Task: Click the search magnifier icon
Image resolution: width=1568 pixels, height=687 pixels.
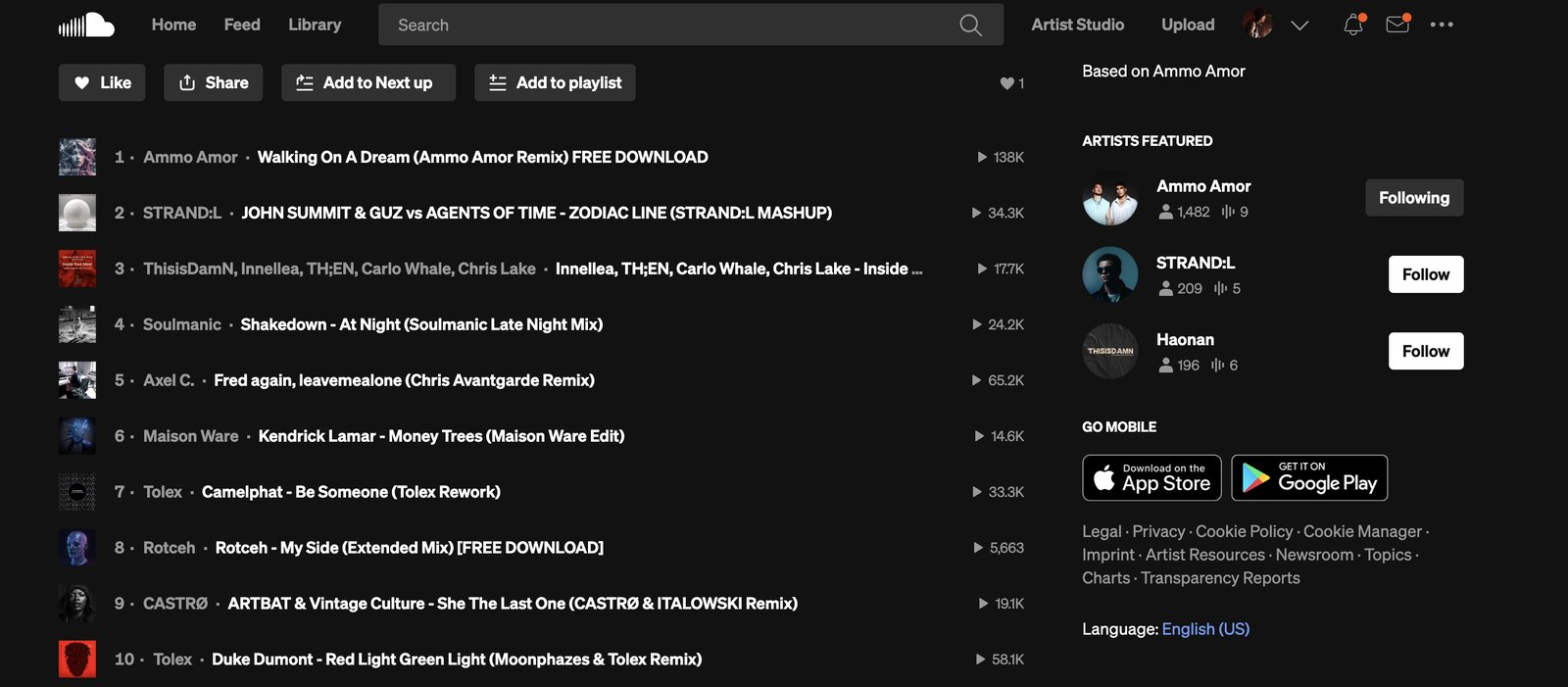Action: (970, 25)
